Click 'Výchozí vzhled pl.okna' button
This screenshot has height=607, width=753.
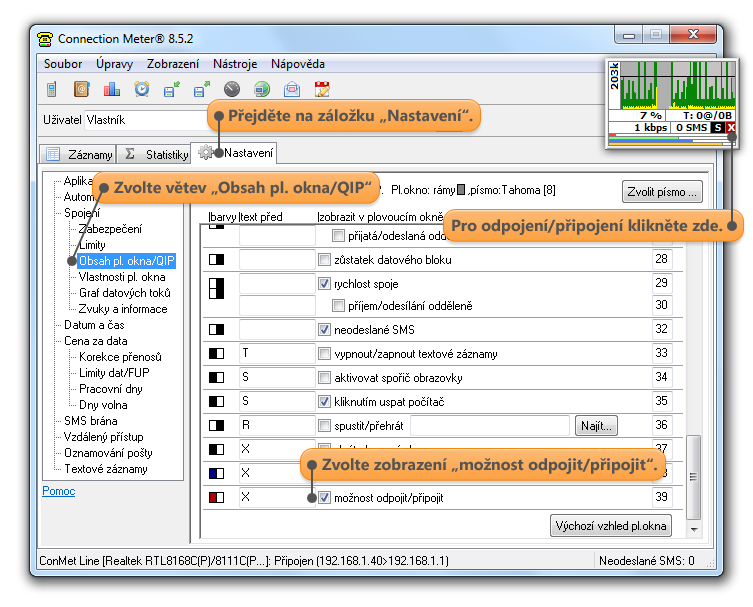click(610, 526)
